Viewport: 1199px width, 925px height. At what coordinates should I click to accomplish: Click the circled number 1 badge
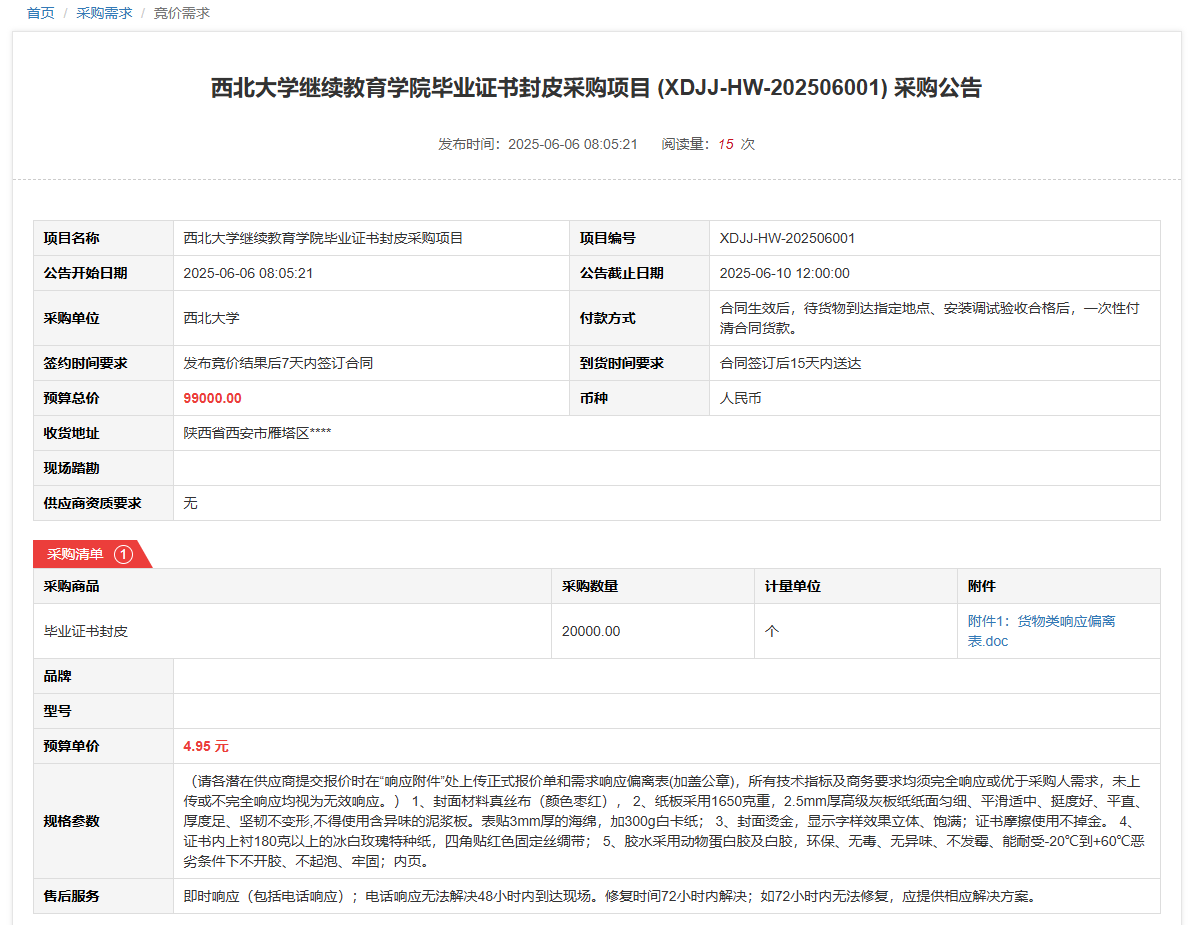click(123, 554)
